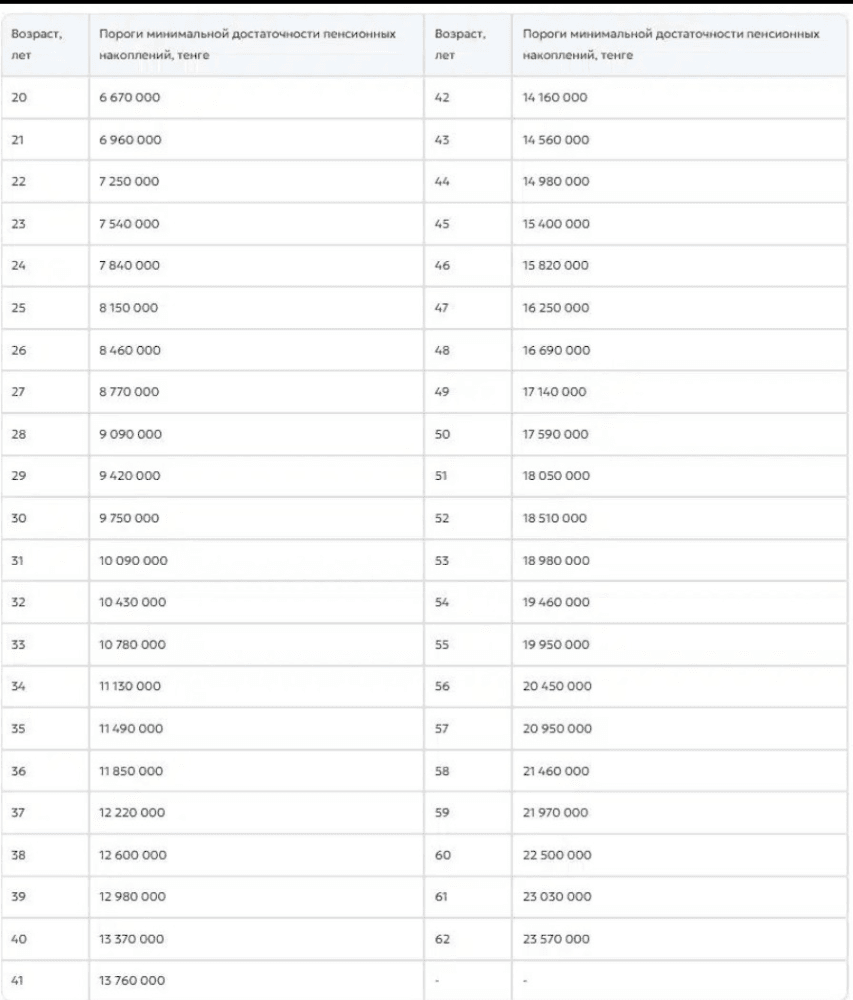853x1000 pixels.
Task: Click the amount 17 590 000
Action: (555, 434)
